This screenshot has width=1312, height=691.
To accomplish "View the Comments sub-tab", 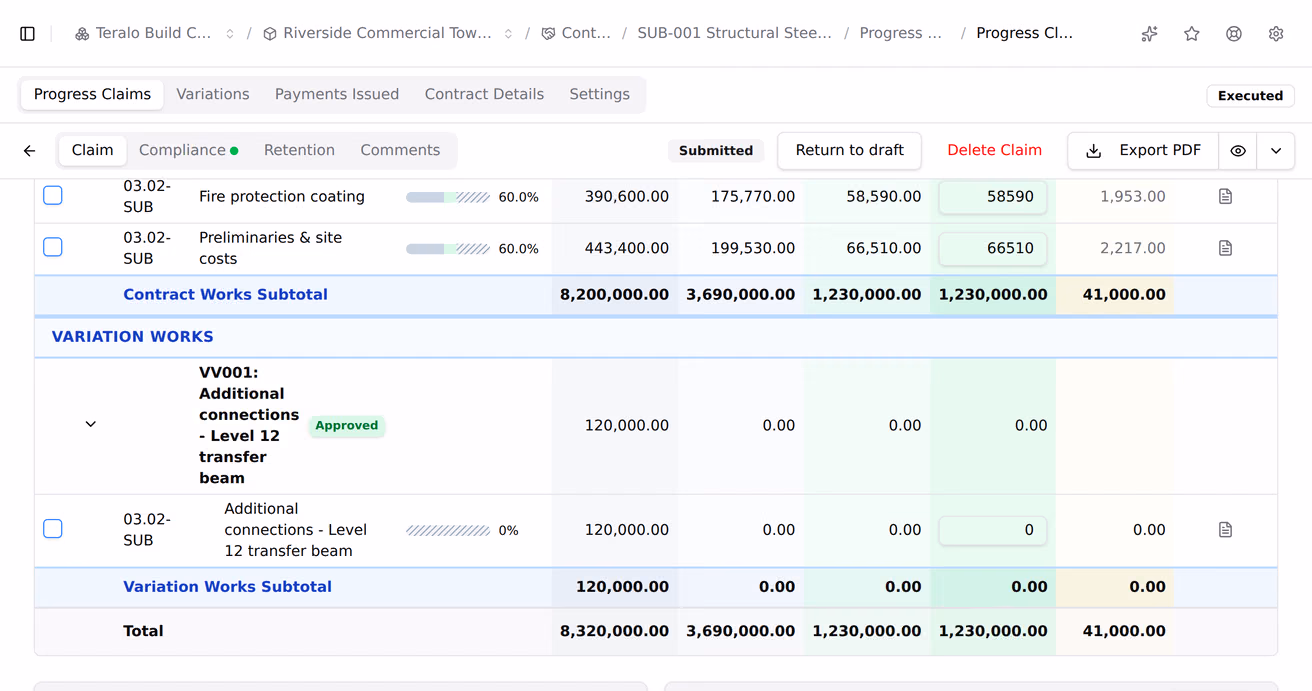I will (400, 151).
